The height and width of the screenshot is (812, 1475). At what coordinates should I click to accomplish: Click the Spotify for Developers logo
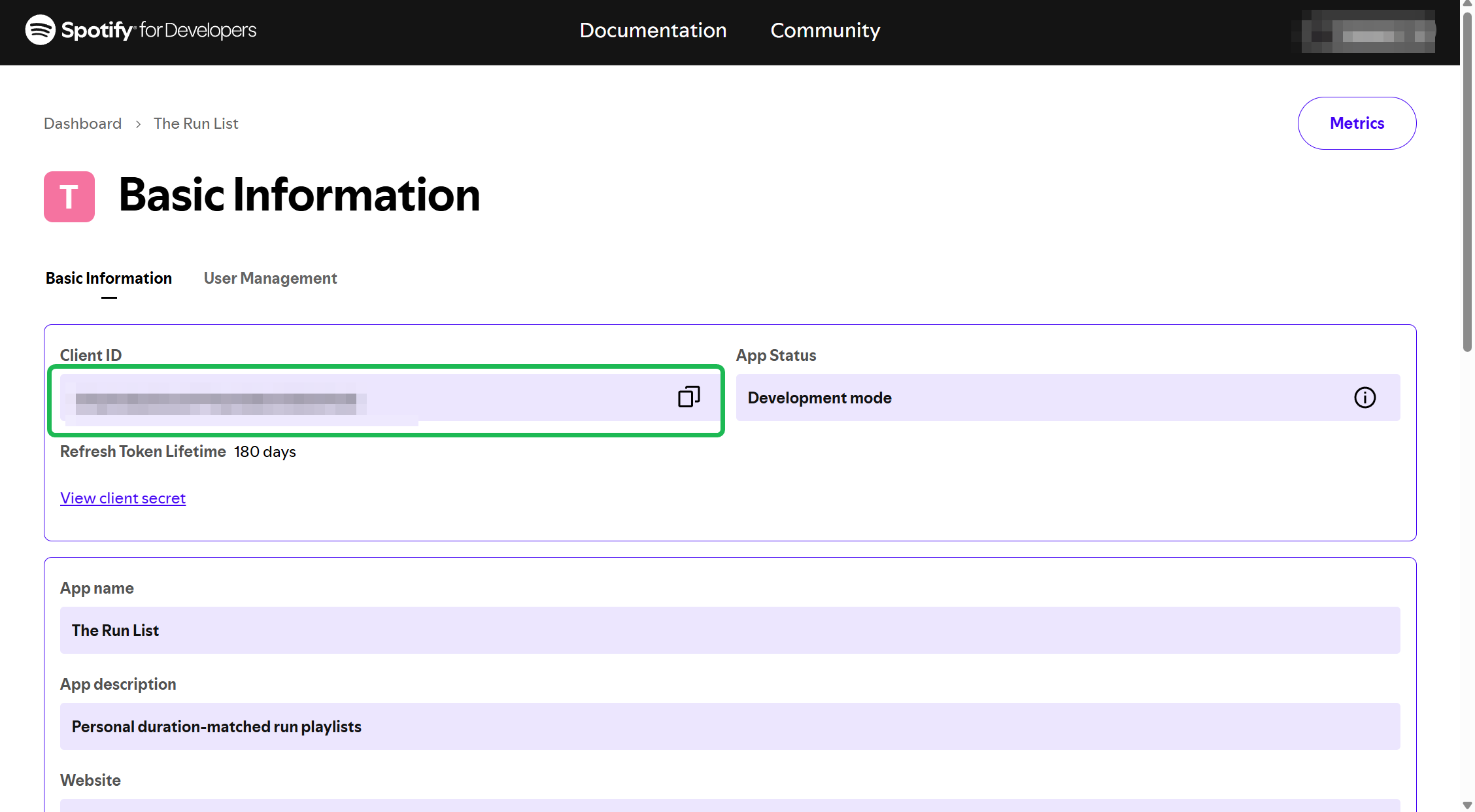(141, 30)
